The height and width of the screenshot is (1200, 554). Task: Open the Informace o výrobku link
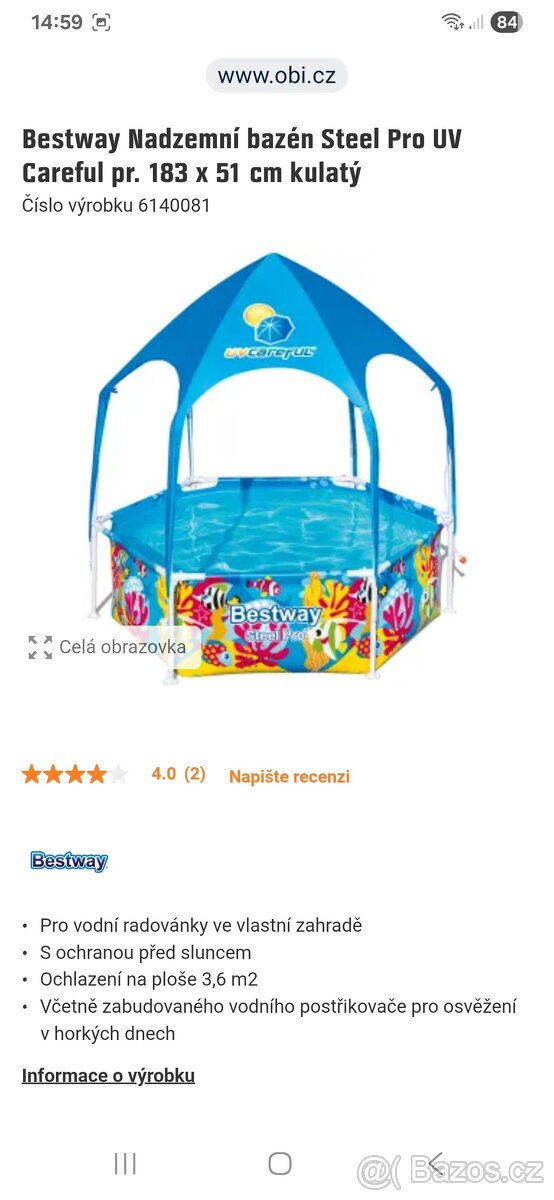click(x=108, y=1075)
